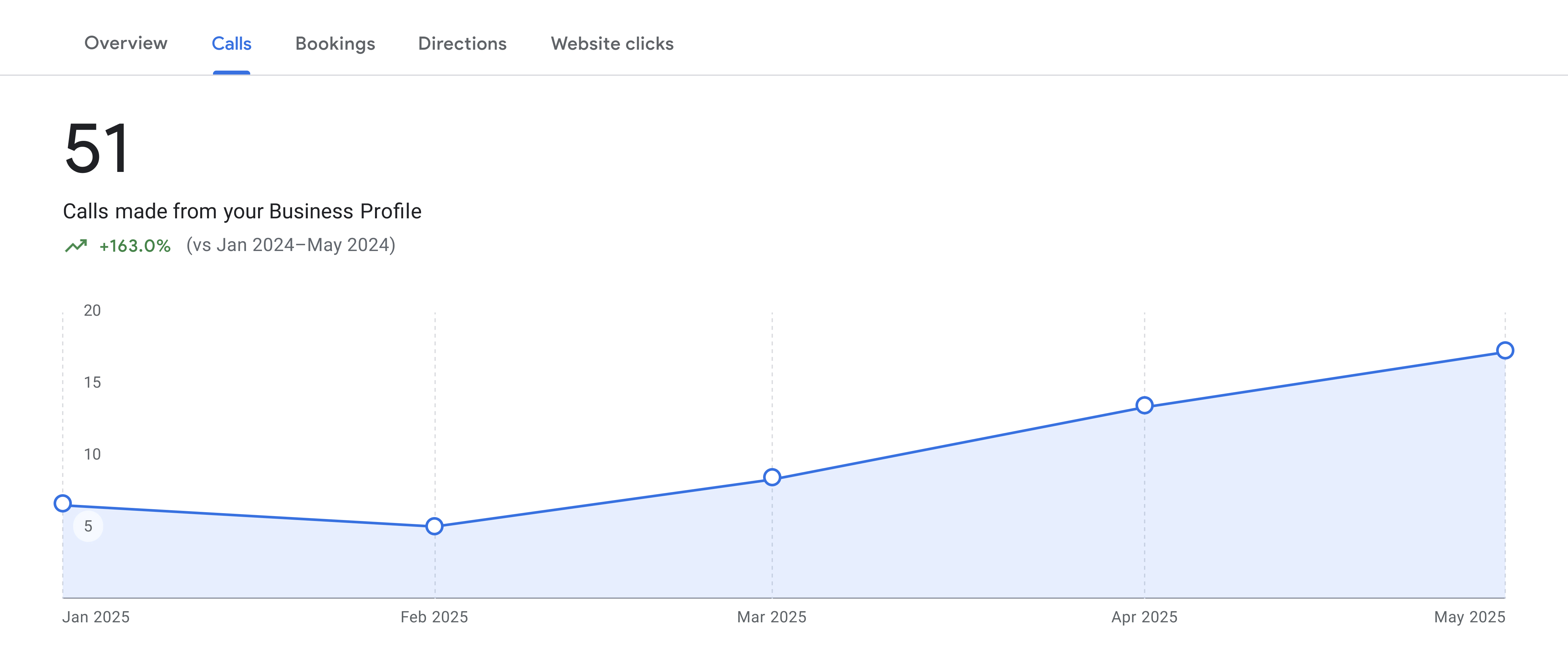This screenshot has width=1568, height=672.
Task: Click the y-axis label 15
Action: pos(92,383)
